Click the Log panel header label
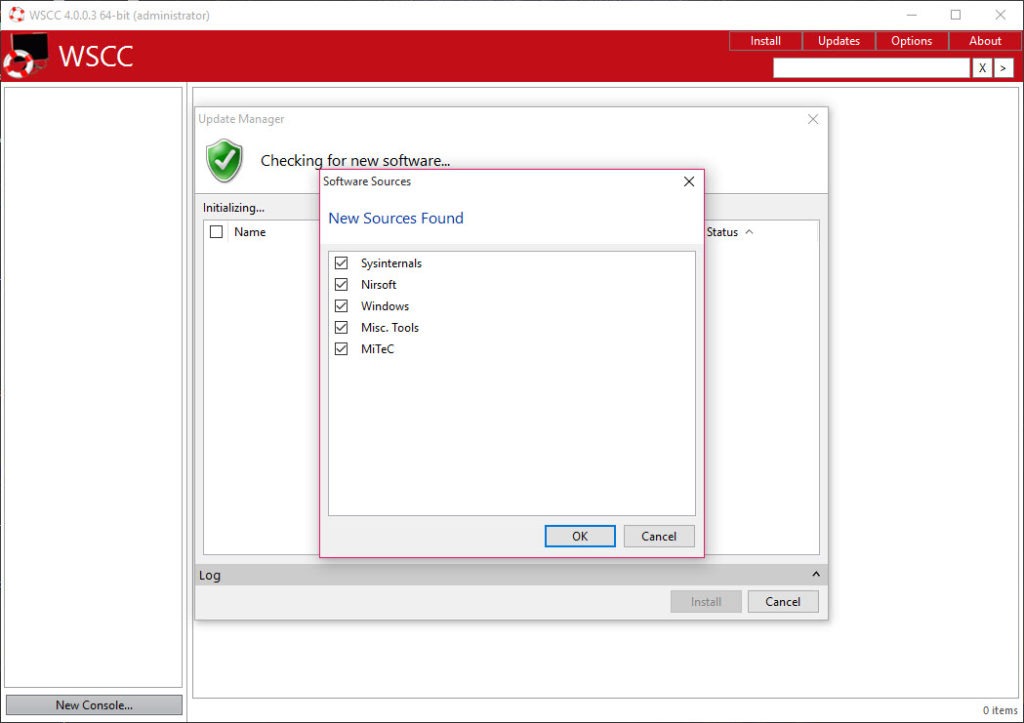1024x723 pixels. click(210, 575)
